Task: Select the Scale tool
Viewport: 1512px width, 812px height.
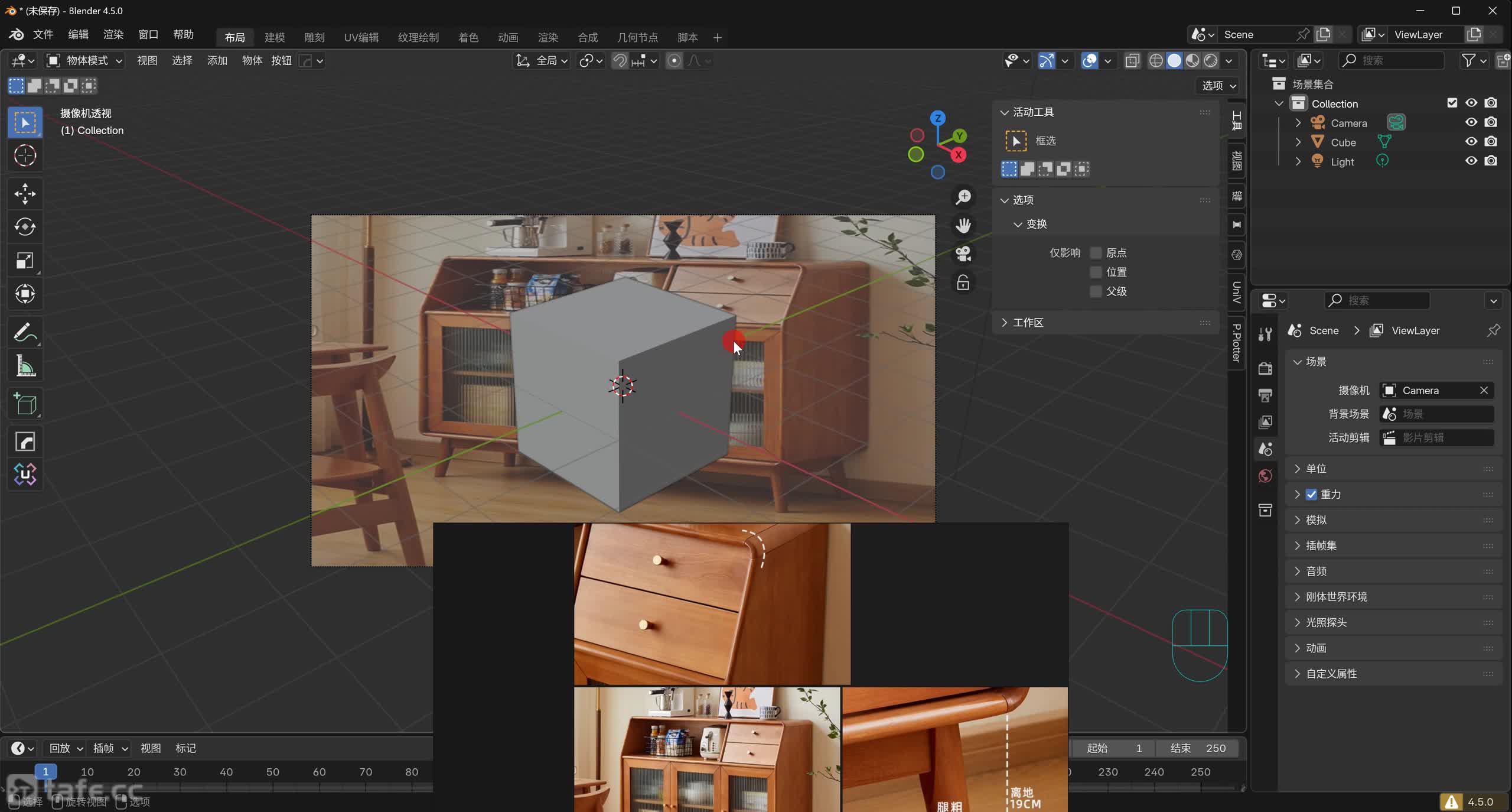Action: [x=25, y=261]
